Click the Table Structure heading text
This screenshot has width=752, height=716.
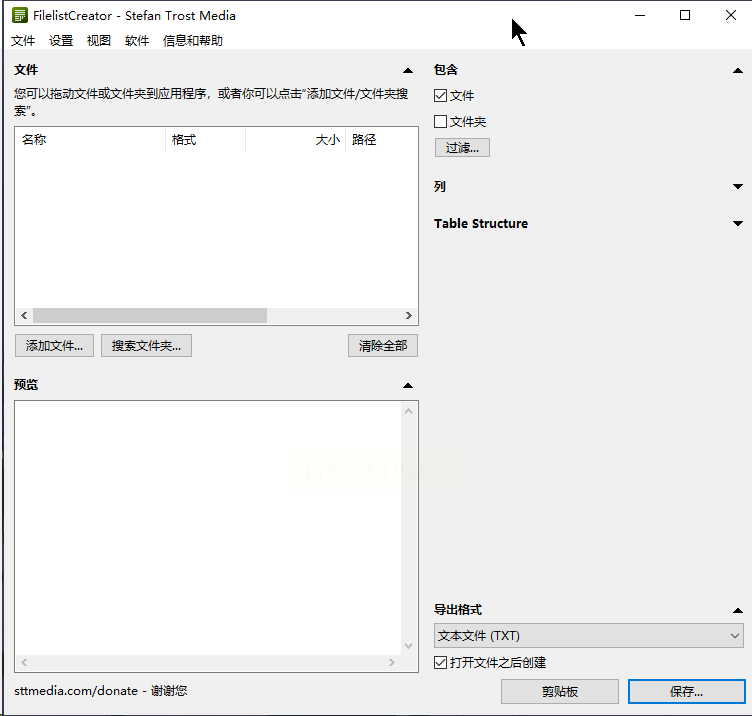pyautogui.click(x=481, y=223)
